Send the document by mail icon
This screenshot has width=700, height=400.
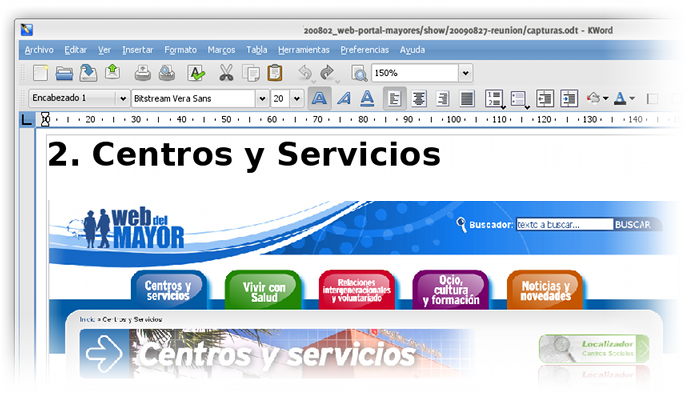[112, 72]
